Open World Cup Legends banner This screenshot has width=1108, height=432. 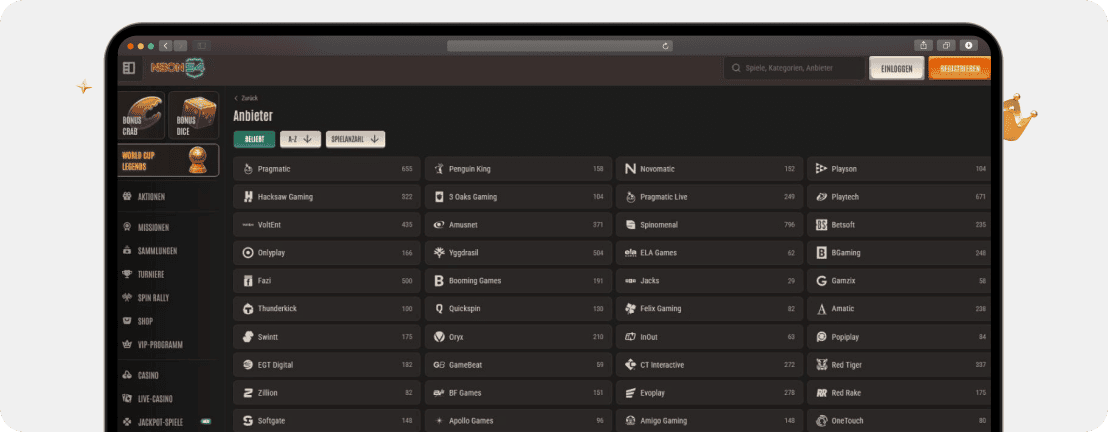tap(168, 160)
